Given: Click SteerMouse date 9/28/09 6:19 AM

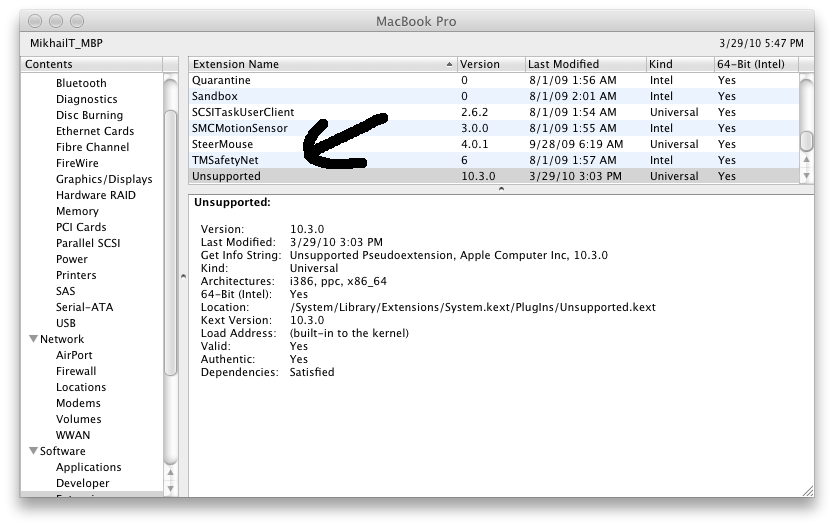Looking at the screenshot, I should point(576,144).
